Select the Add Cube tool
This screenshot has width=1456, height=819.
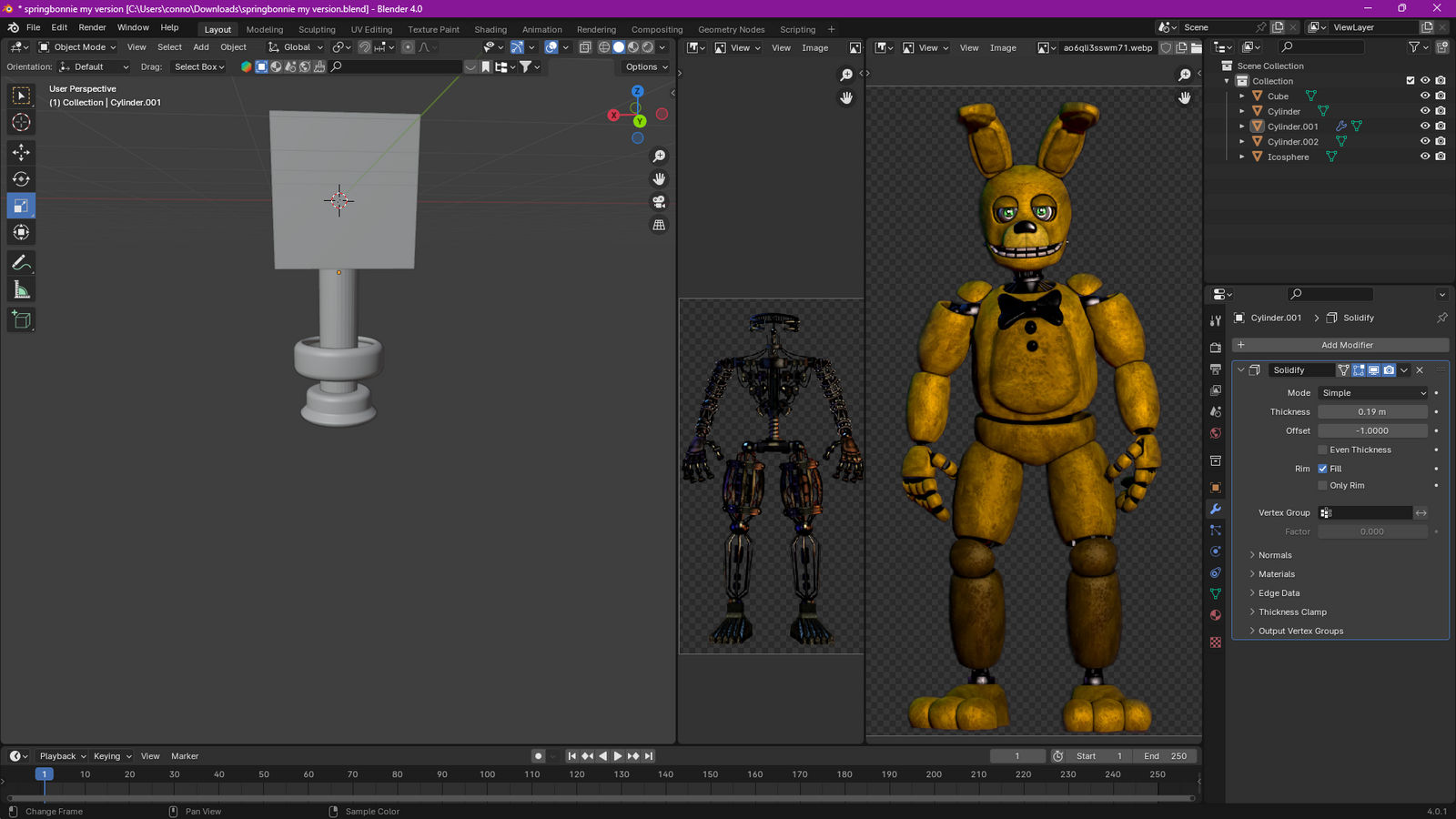tap(21, 320)
